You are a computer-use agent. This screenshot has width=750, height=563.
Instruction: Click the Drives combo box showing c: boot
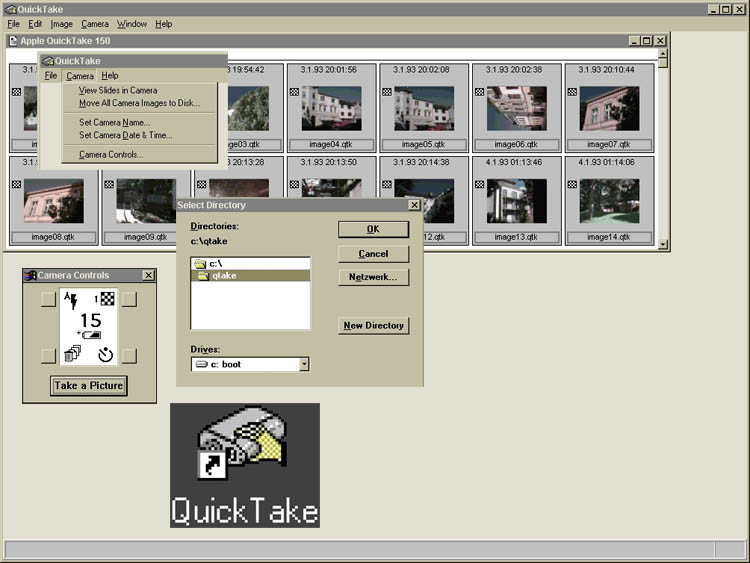pos(250,364)
